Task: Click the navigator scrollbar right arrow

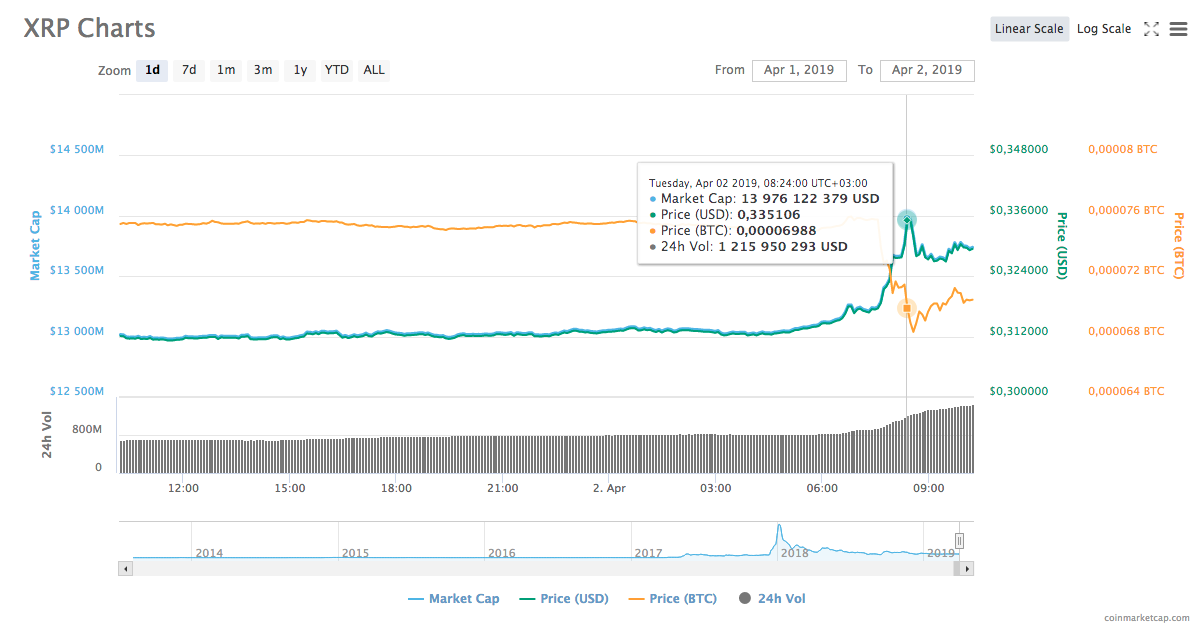Action: click(967, 568)
